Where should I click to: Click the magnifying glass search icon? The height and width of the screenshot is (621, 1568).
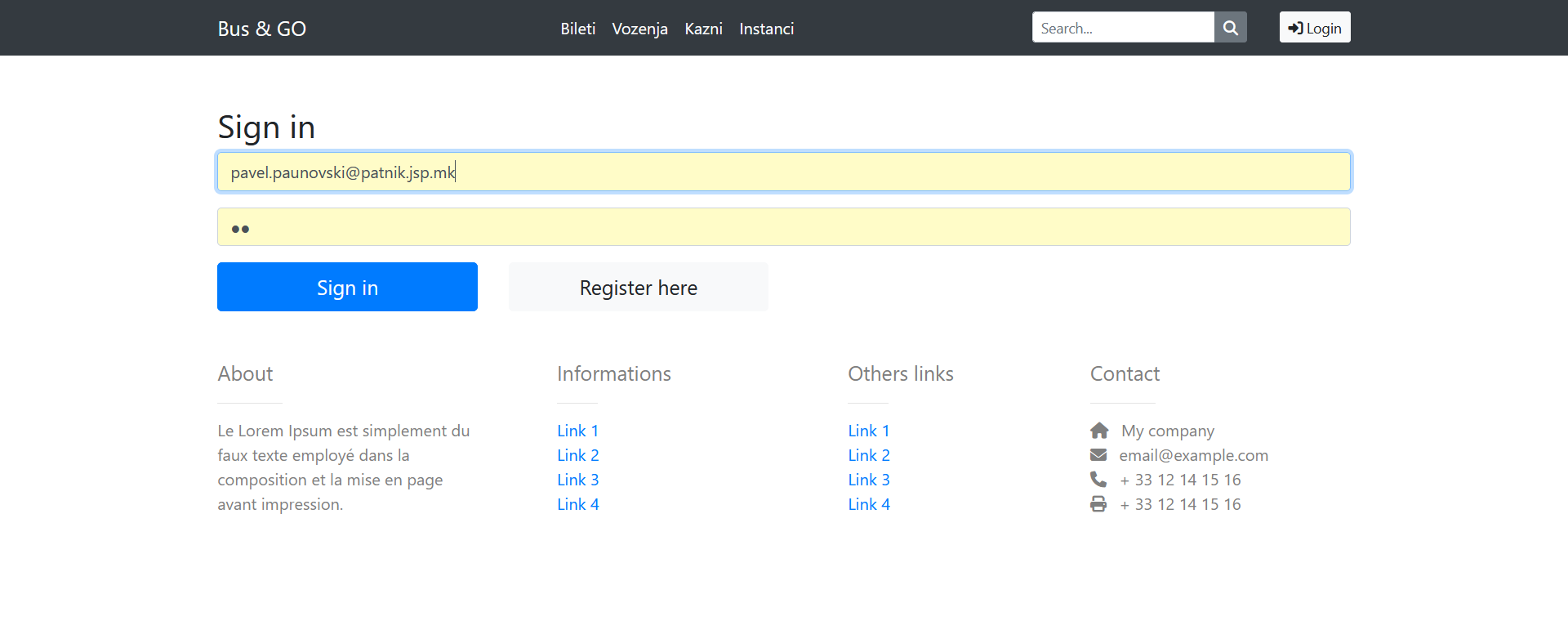[x=1230, y=28]
